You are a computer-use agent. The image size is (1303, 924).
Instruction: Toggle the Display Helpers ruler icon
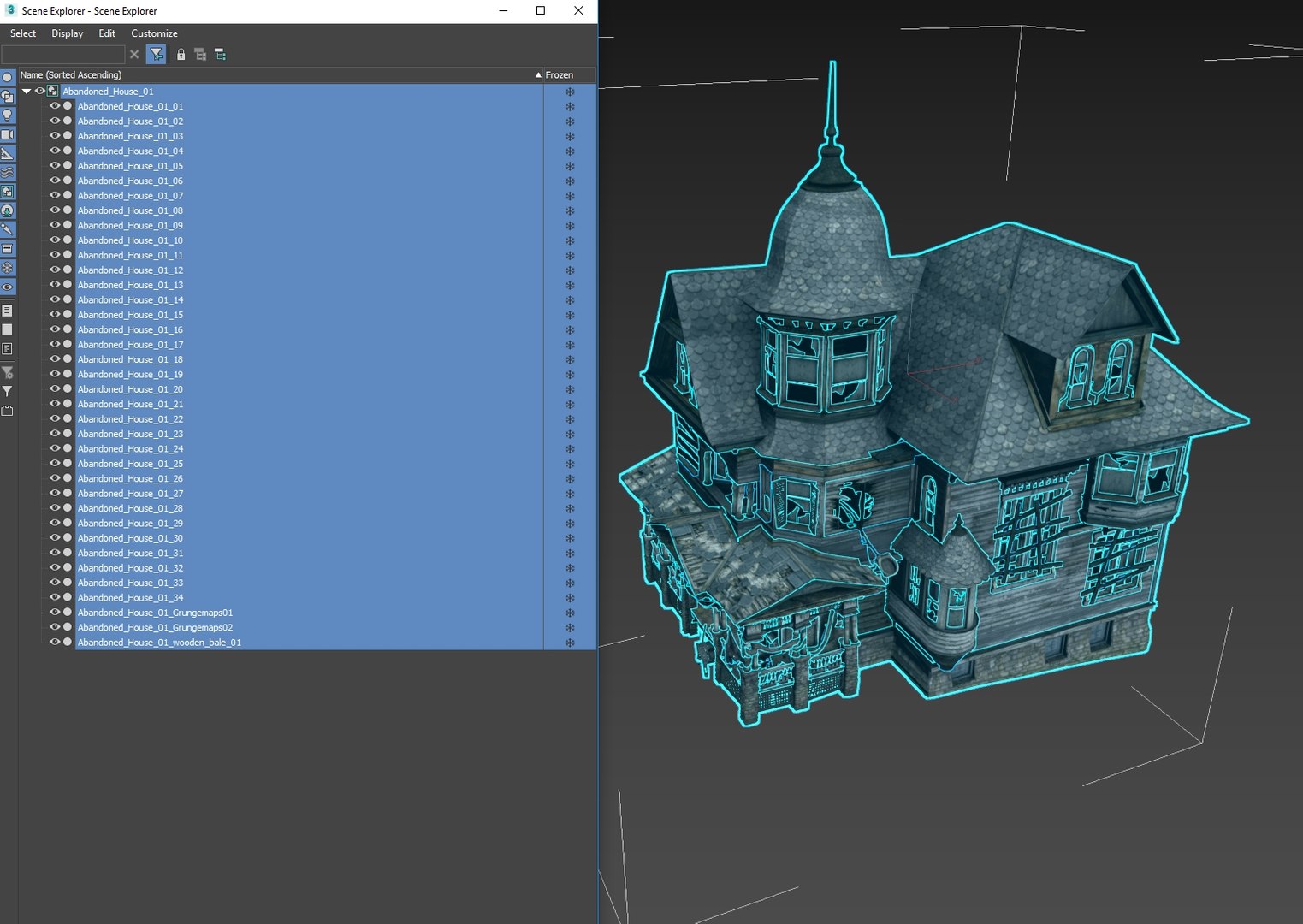8,154
